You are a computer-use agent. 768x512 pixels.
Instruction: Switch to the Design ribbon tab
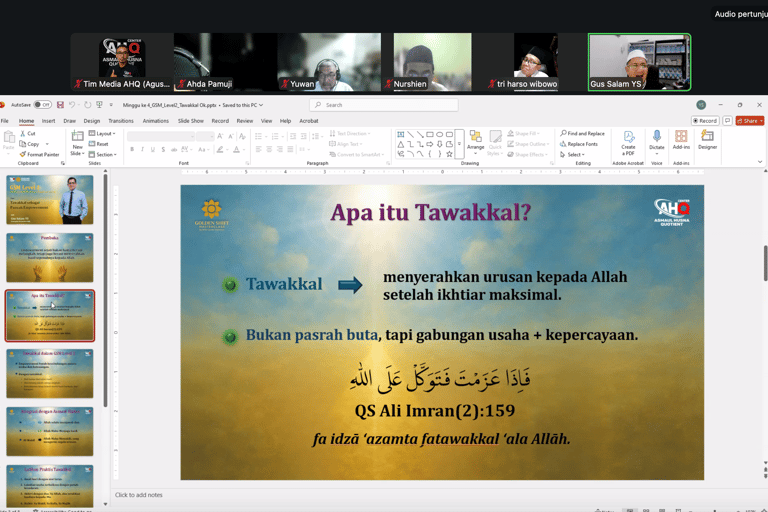point(92,121)
